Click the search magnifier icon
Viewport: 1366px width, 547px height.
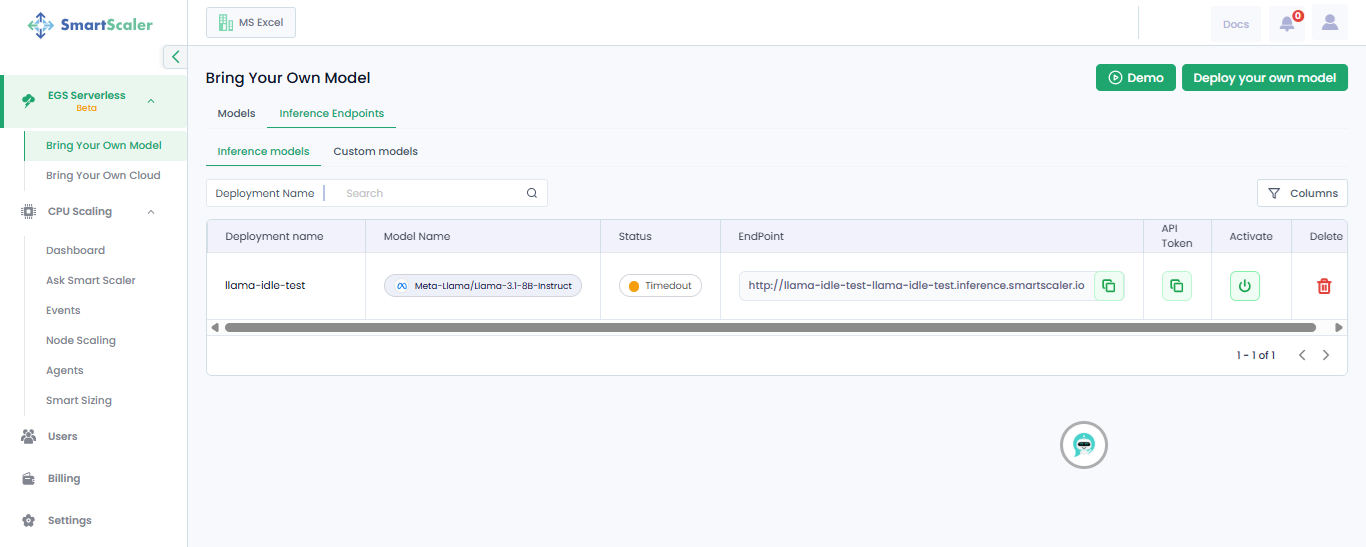(x=532, y=193)
